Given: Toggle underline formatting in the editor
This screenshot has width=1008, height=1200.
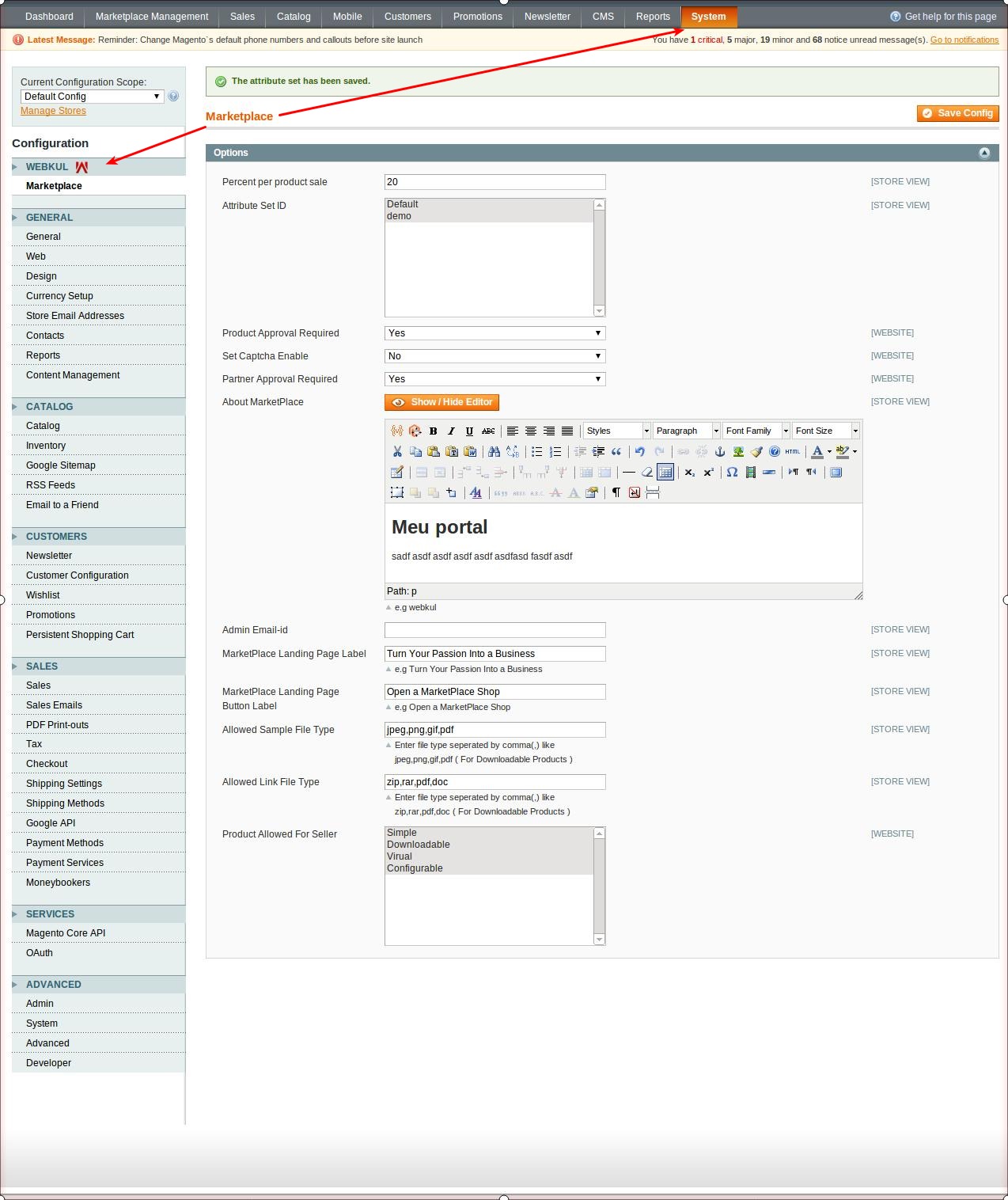Looking at the screenshot, I should pos(469,431).
